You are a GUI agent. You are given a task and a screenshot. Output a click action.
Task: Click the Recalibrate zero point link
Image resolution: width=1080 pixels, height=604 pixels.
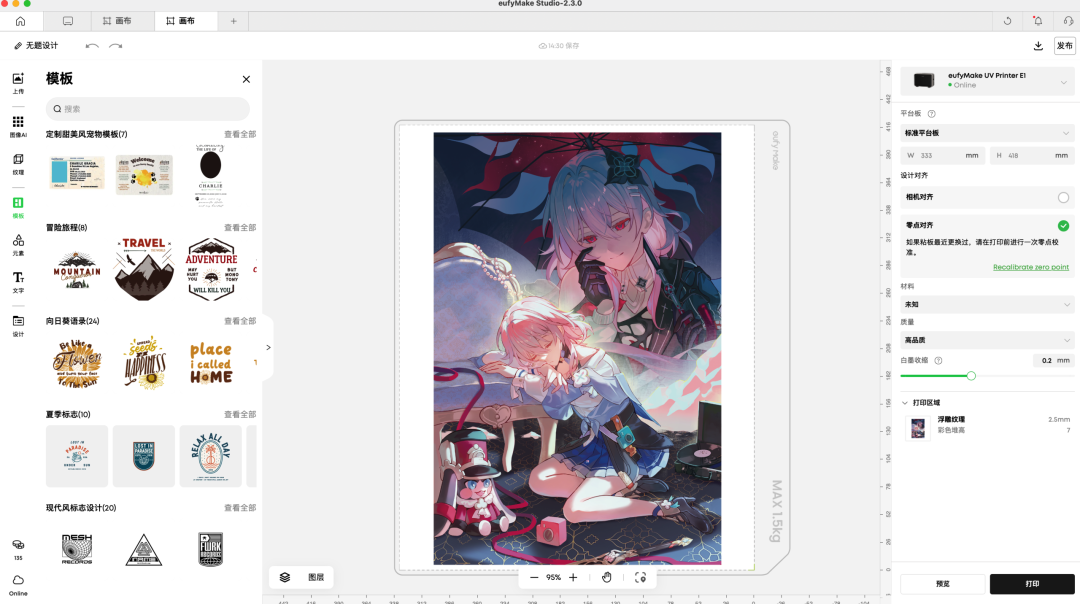(x=1030, y=267)
